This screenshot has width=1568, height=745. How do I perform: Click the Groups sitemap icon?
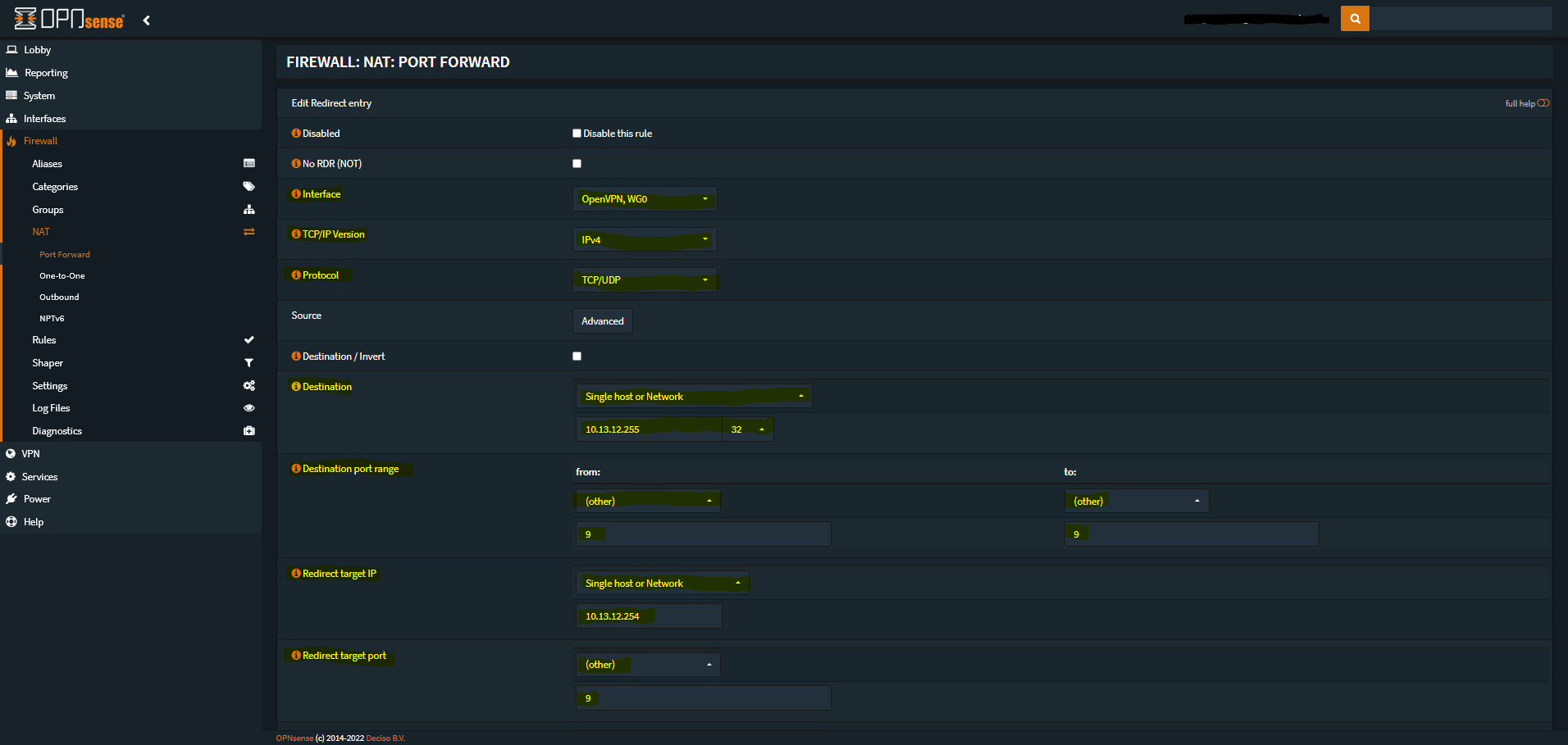(249, 210)
